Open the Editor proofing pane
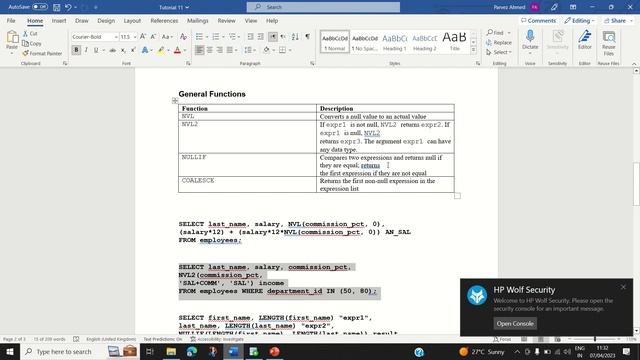This screenshot has width=640, height=360. tap(584, 40)
